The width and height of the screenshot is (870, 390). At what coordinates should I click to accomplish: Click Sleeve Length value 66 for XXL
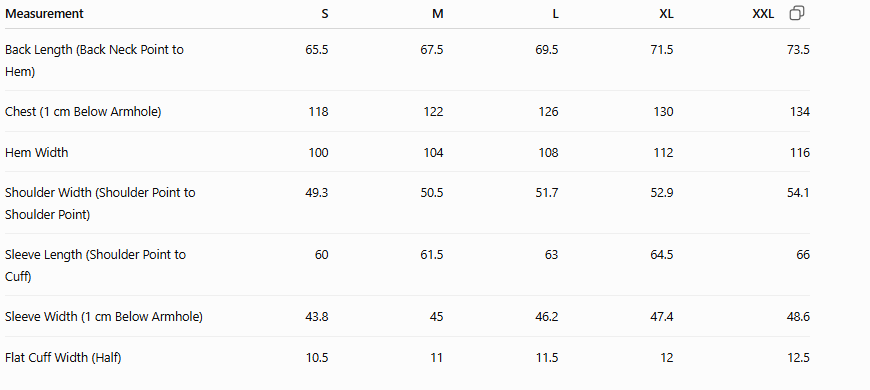coord(803,255)
